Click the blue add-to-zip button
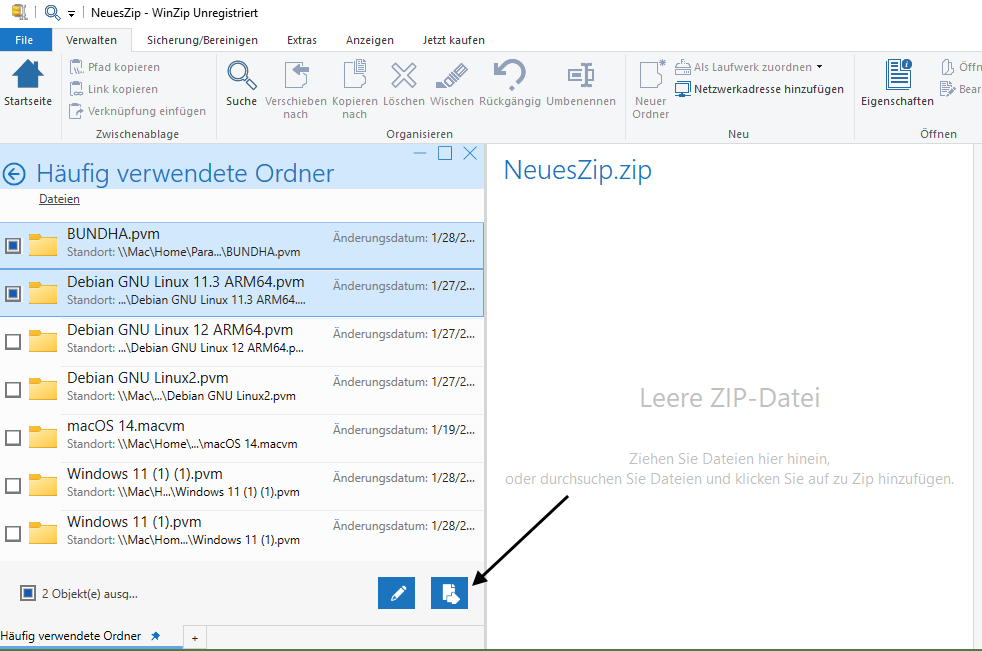The height and width of the screenshot is (651, 982). [449, 593]
